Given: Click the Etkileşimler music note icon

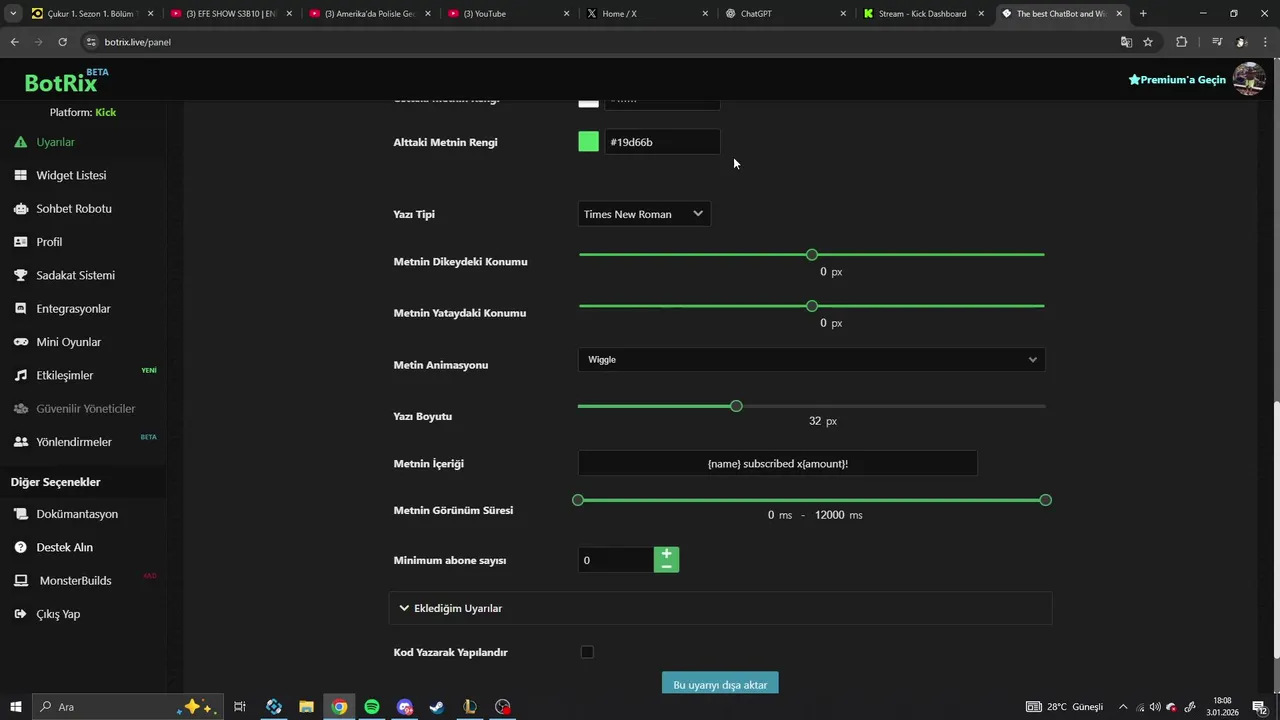Looking at the screenshot, I should [x=20, y=375].
